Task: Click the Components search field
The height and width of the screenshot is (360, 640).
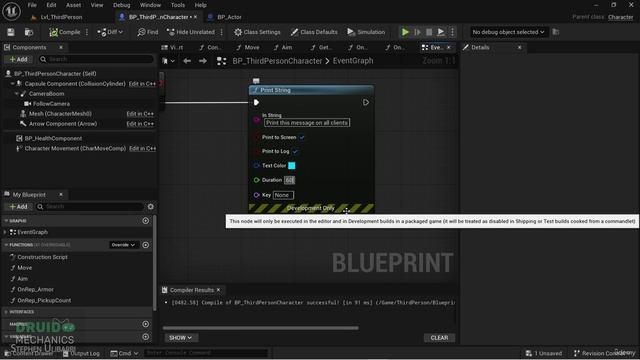Action: point(96,59)
